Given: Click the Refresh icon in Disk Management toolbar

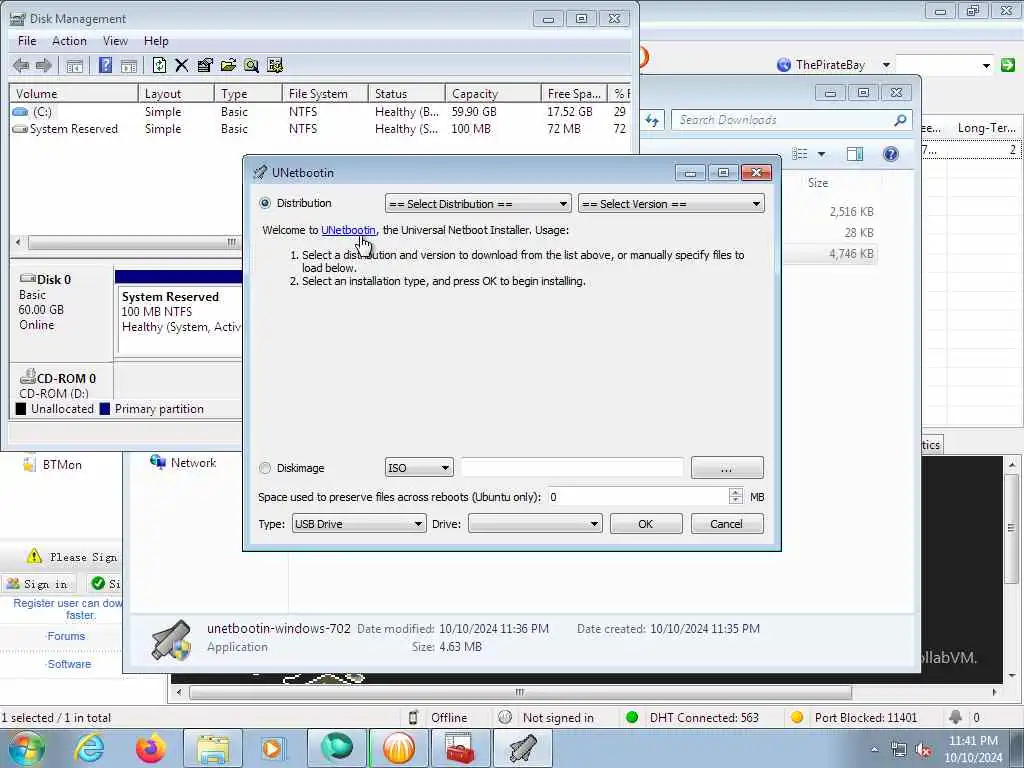Looking at the screenshot, I should coord(159,65).
